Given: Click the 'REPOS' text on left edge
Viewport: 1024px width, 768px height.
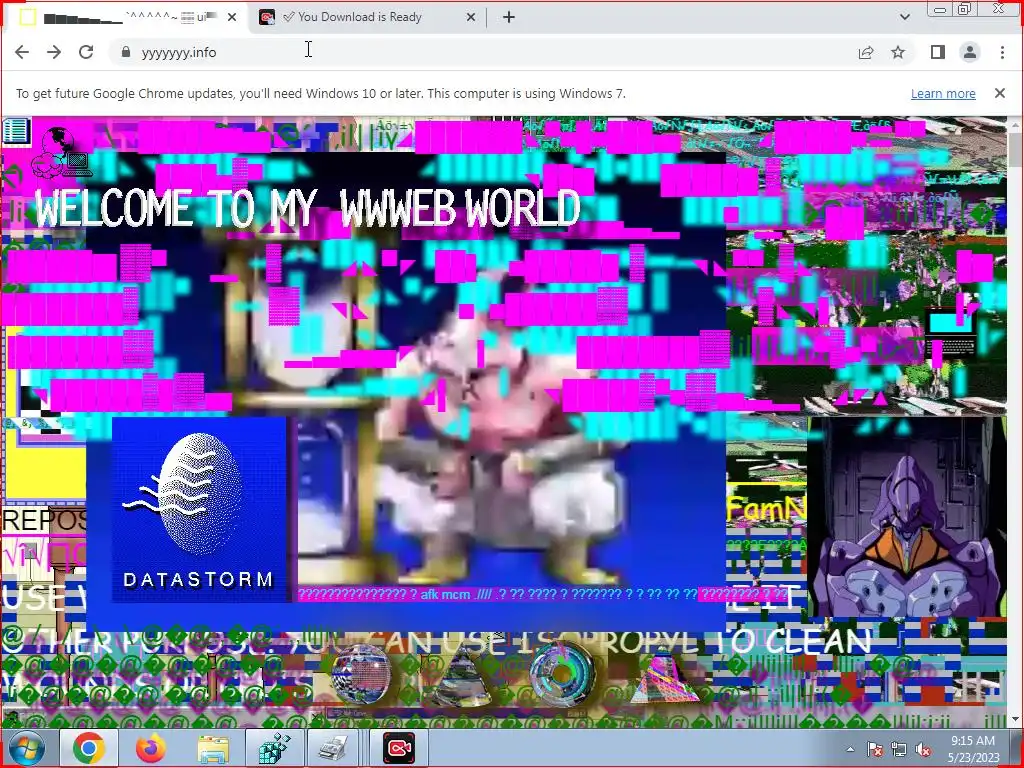Looking at the screenshot, I should click(44, 520).
